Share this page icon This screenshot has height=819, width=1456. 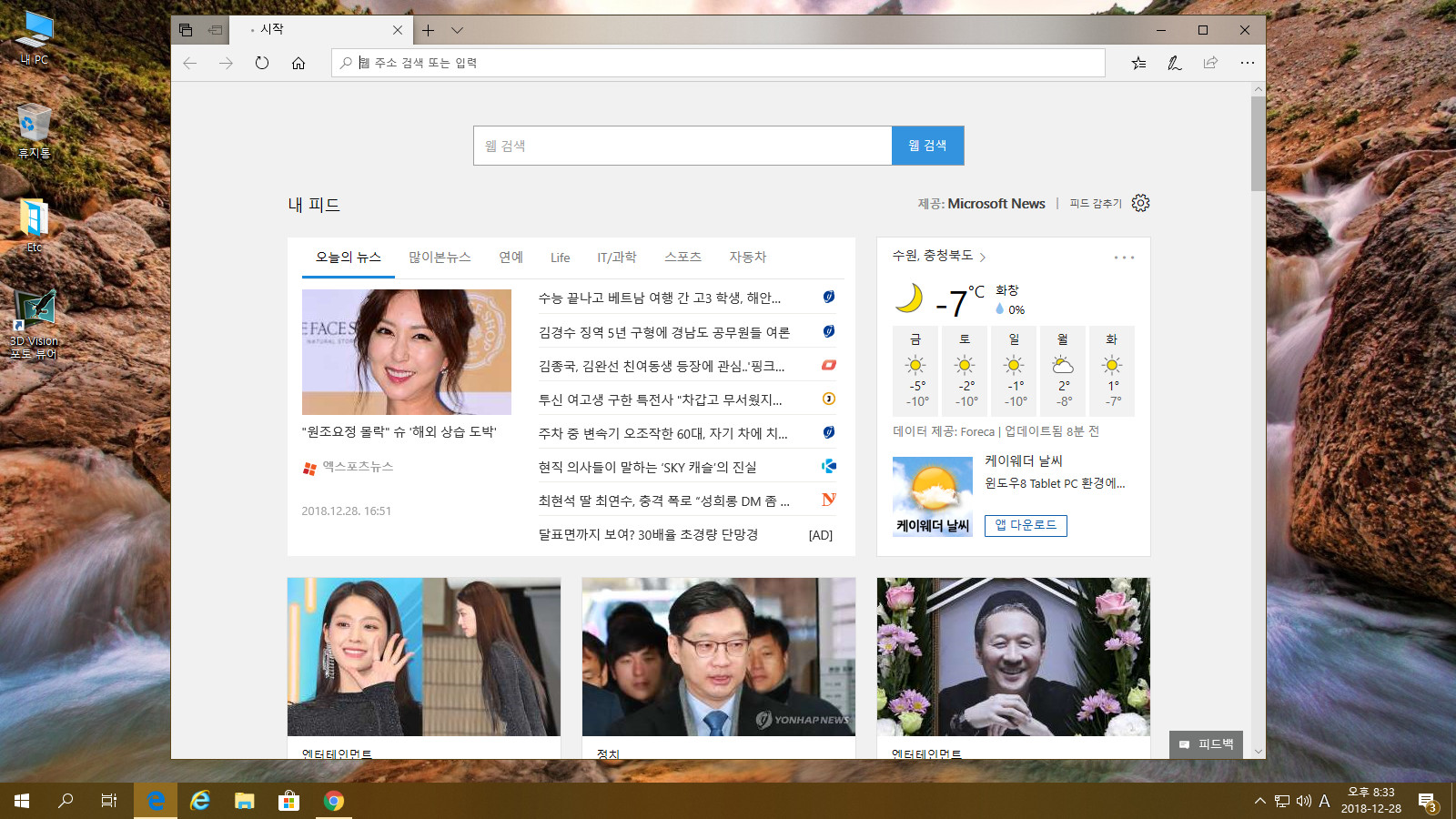[x=1210, y=63]
